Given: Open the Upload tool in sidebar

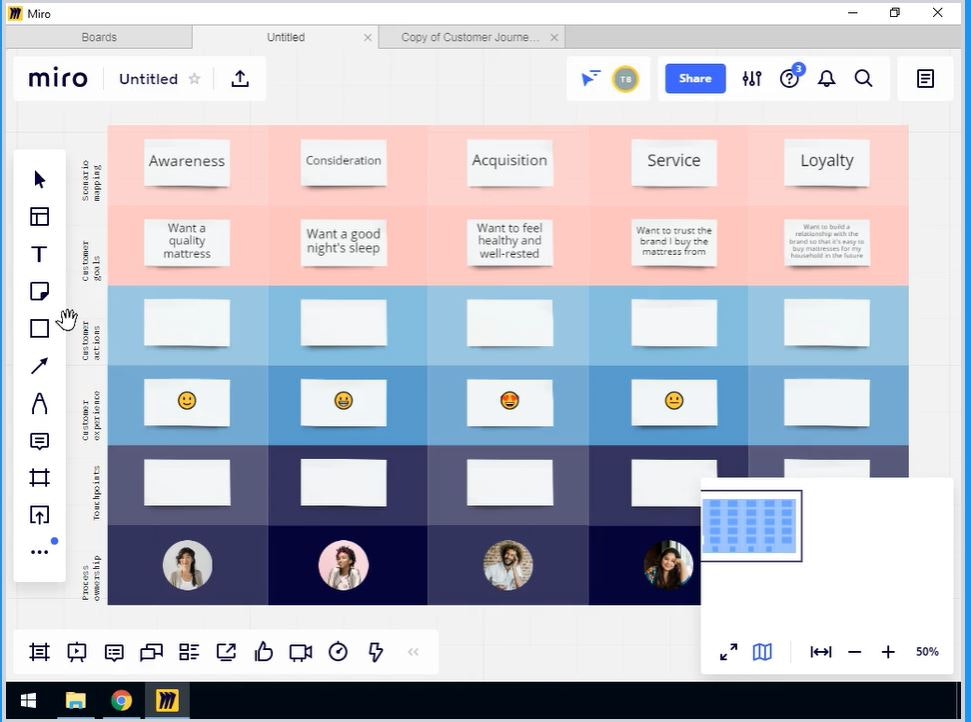Looking at the screenshot, I should [40, 515].
